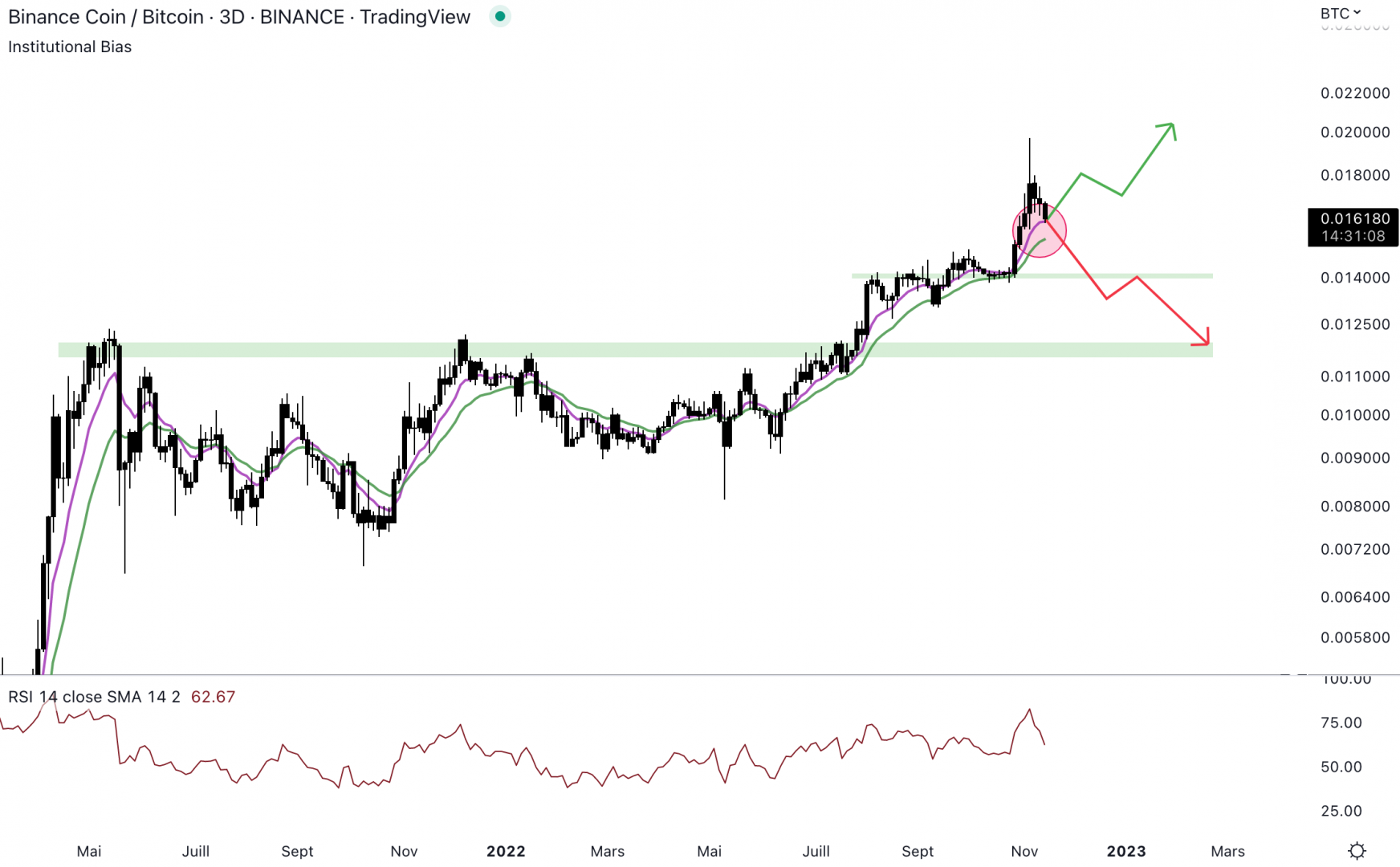Click the RSI value 62.67
1400x867 pixels.
pos(213,697)
